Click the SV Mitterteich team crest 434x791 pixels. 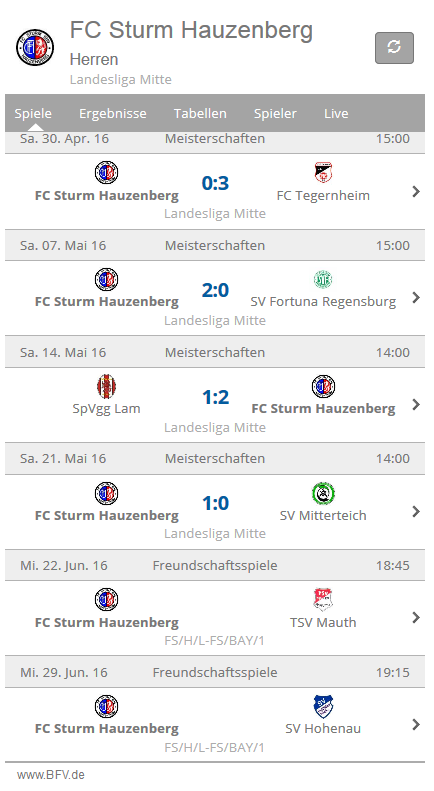click(323, 493)
